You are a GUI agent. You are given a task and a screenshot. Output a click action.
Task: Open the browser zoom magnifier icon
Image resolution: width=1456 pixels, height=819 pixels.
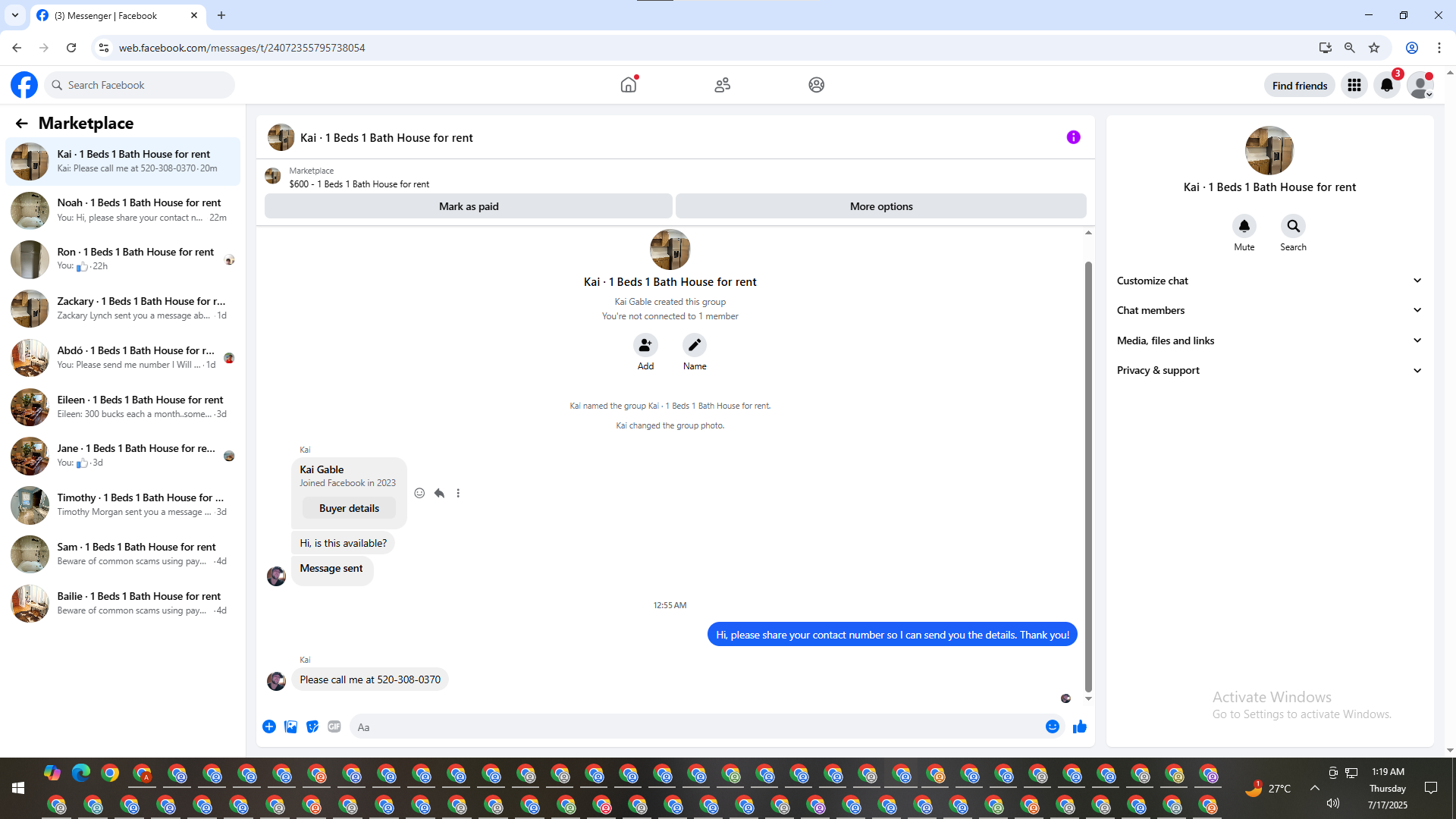point(1350,48)
